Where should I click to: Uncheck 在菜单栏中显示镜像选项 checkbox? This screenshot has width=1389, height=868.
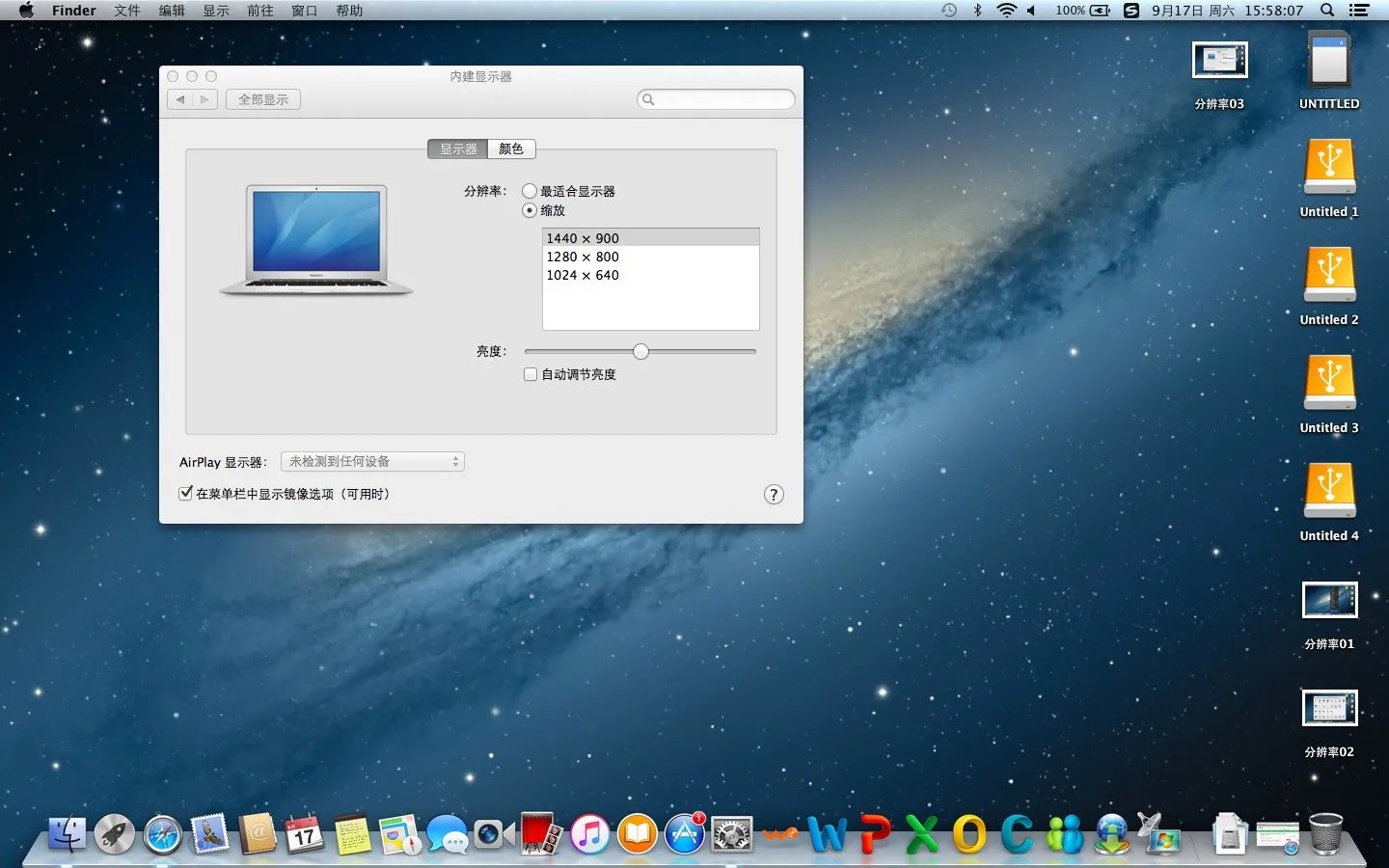(x=186, y=494)
